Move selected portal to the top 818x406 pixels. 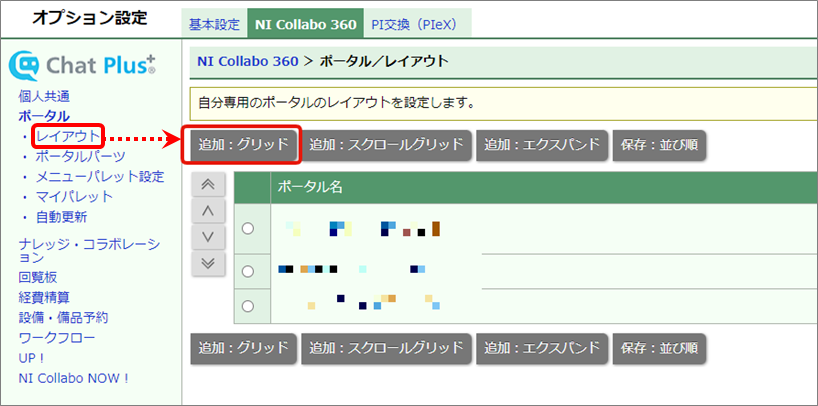click(x=208, y=184)
